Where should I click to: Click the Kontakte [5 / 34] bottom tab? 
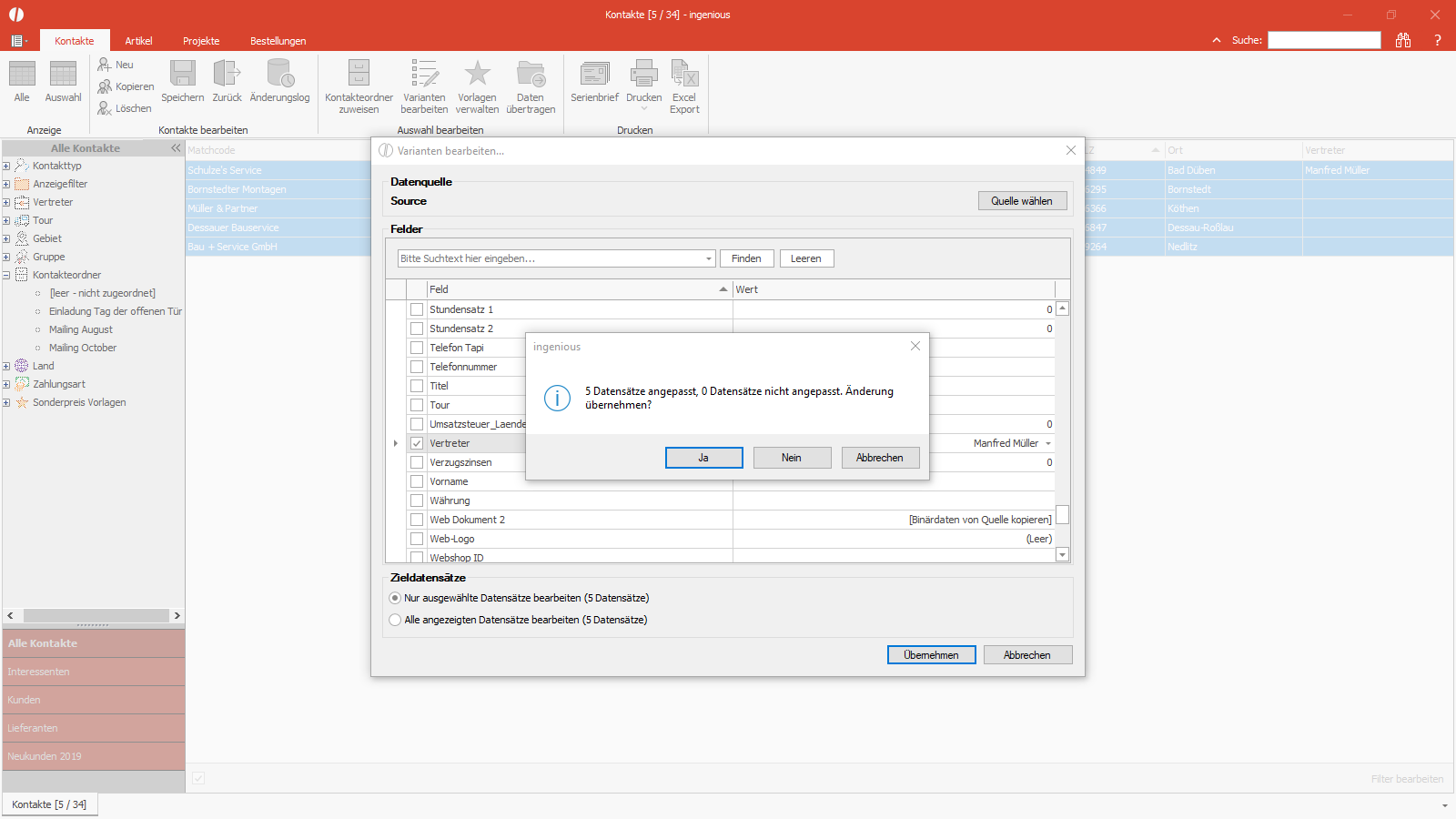(x=49, y=804)
